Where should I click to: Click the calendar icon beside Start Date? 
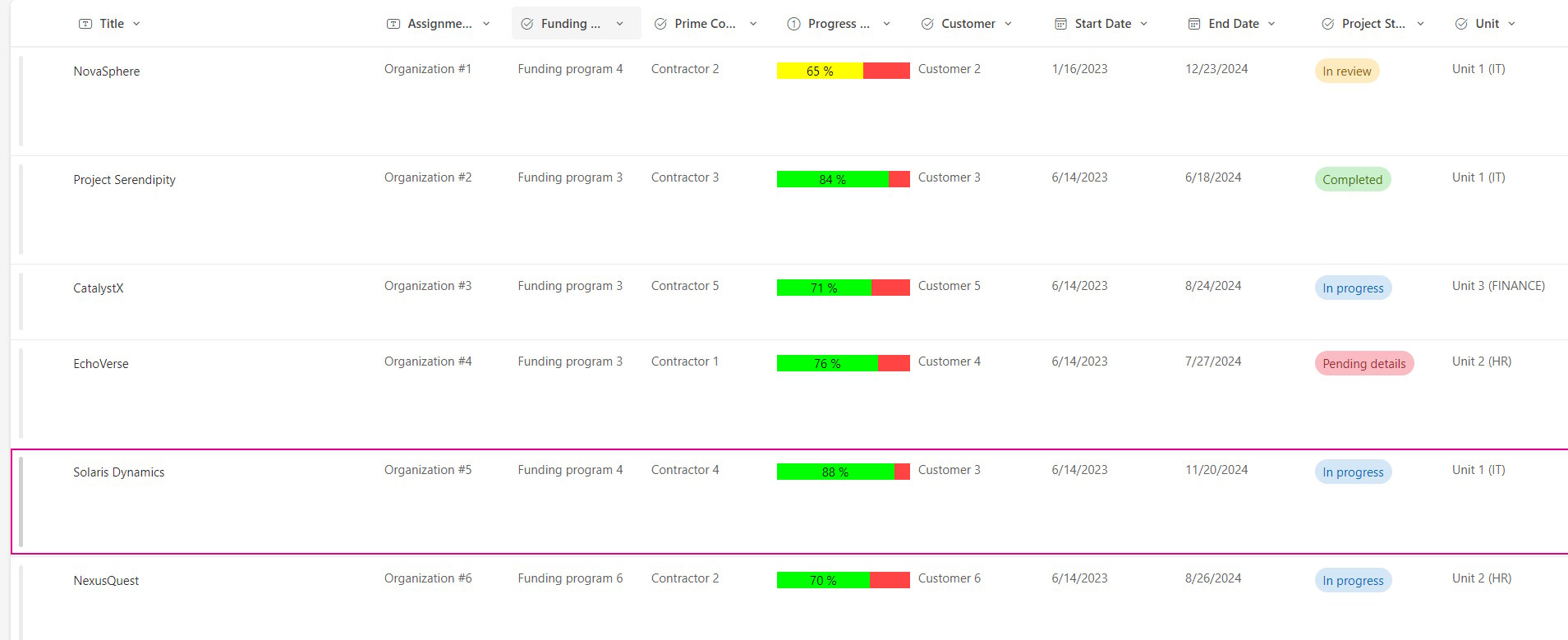point(1060,24)
